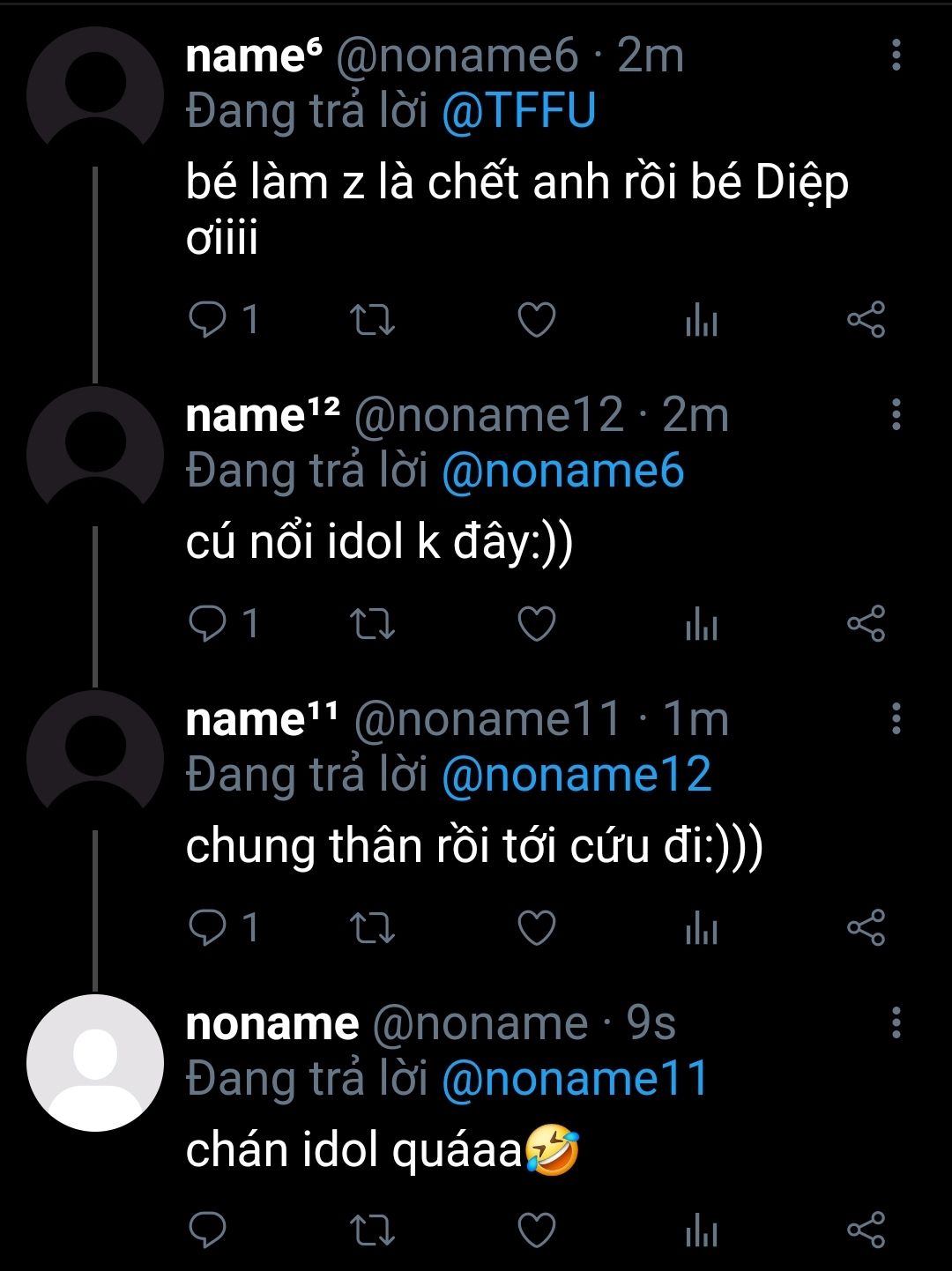Image resolution: width=952 pixels, height=1271 pixels.
Task: Retweet the reply by @noname12
Action: tap(372, 624)
